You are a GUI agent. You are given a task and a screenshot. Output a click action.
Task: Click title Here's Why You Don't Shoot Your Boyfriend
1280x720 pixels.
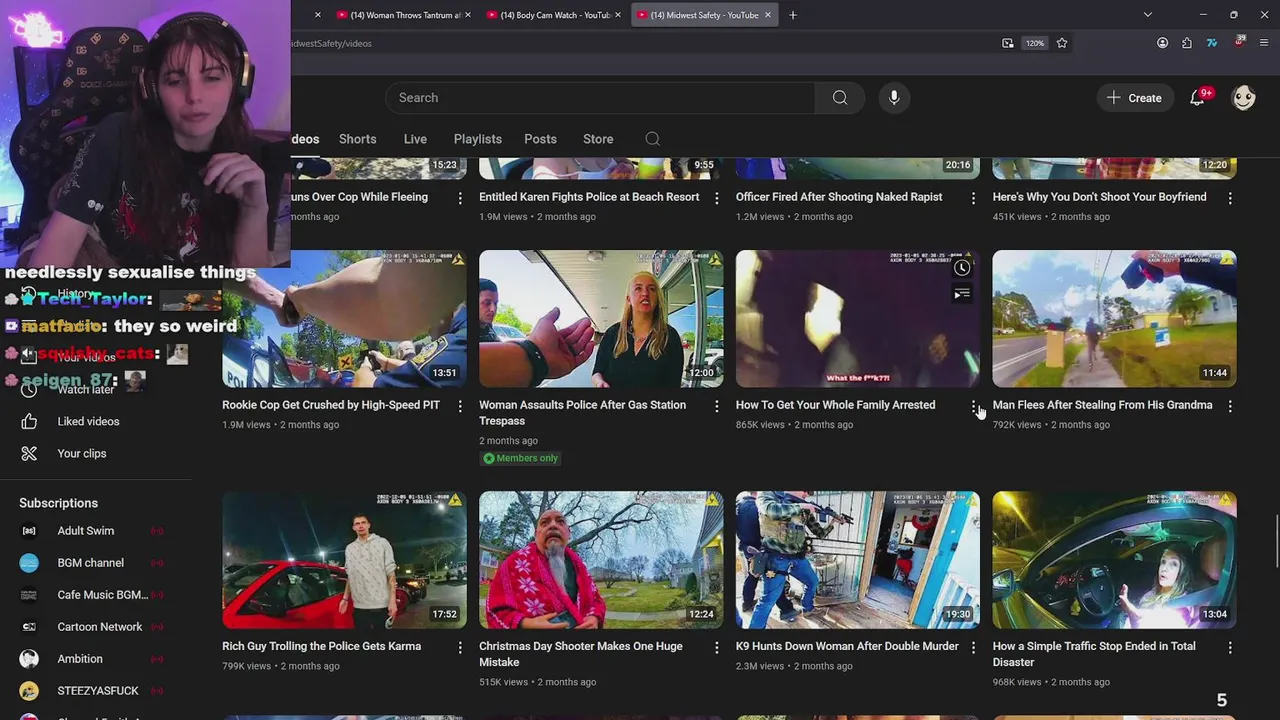tap(1099, 197)
